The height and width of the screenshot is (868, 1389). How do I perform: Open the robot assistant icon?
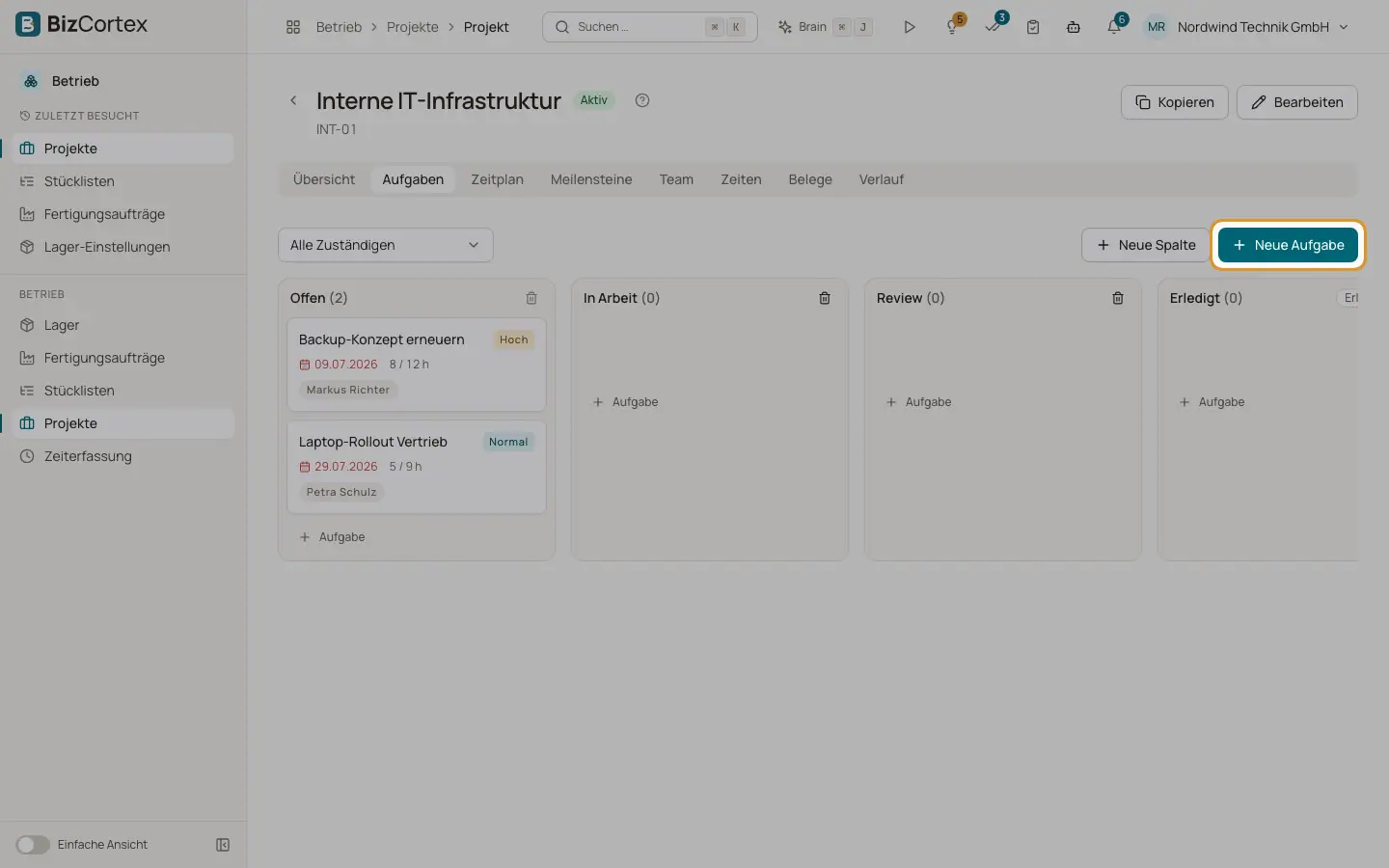coord(1073,27)
